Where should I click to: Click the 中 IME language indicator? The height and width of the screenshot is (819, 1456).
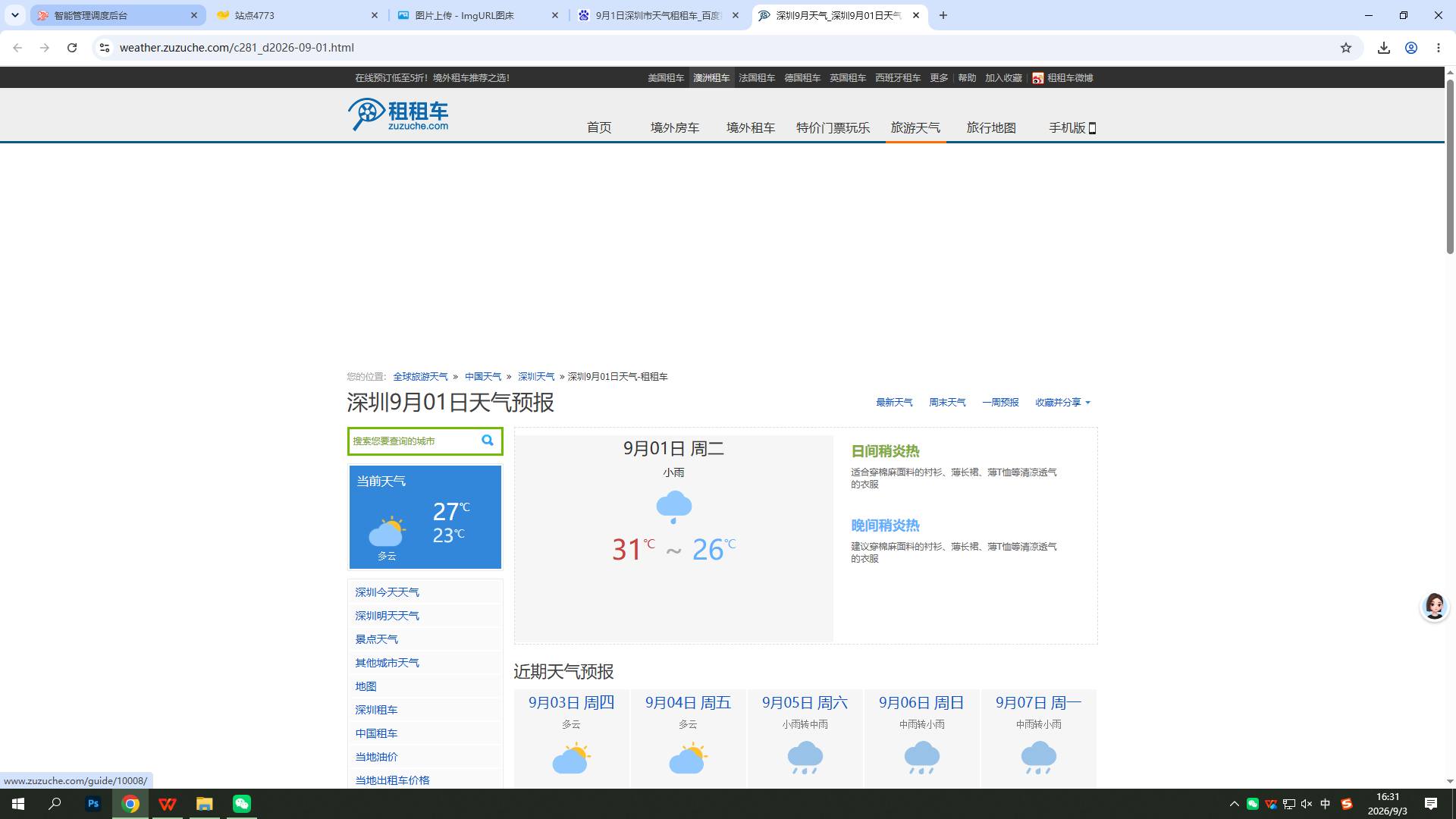click(x=1326, y=804)
